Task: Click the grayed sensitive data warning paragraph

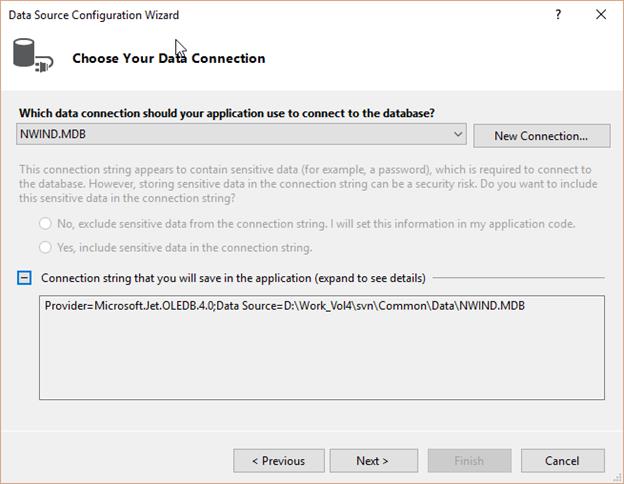Action: coord(308,184)
